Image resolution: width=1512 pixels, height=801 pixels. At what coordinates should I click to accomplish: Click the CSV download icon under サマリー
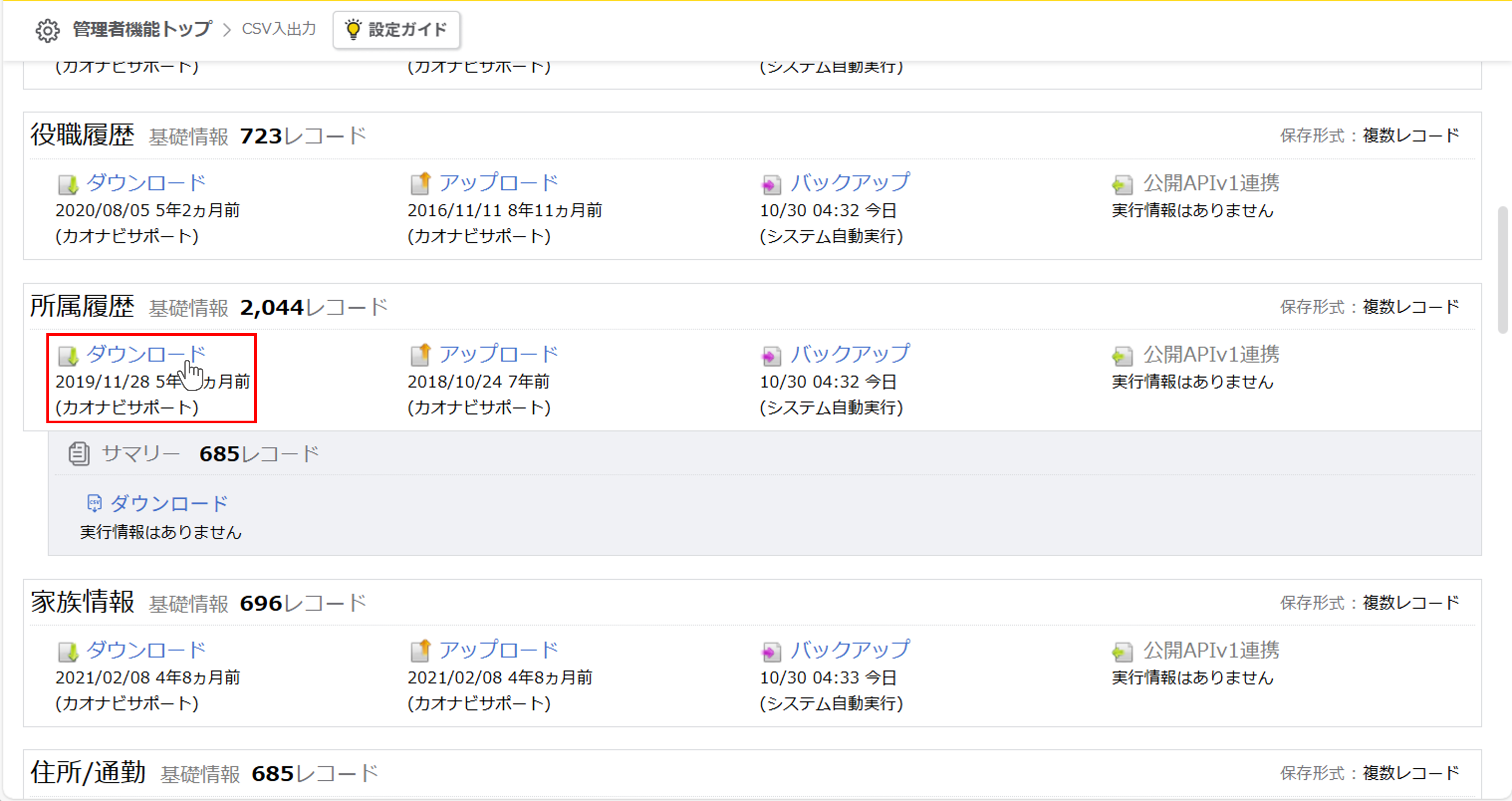click(x=94, y=503)
